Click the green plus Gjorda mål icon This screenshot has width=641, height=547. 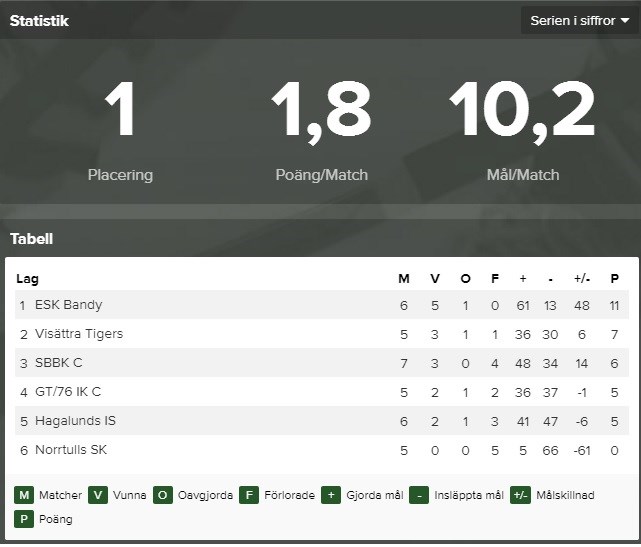point(331,495)
